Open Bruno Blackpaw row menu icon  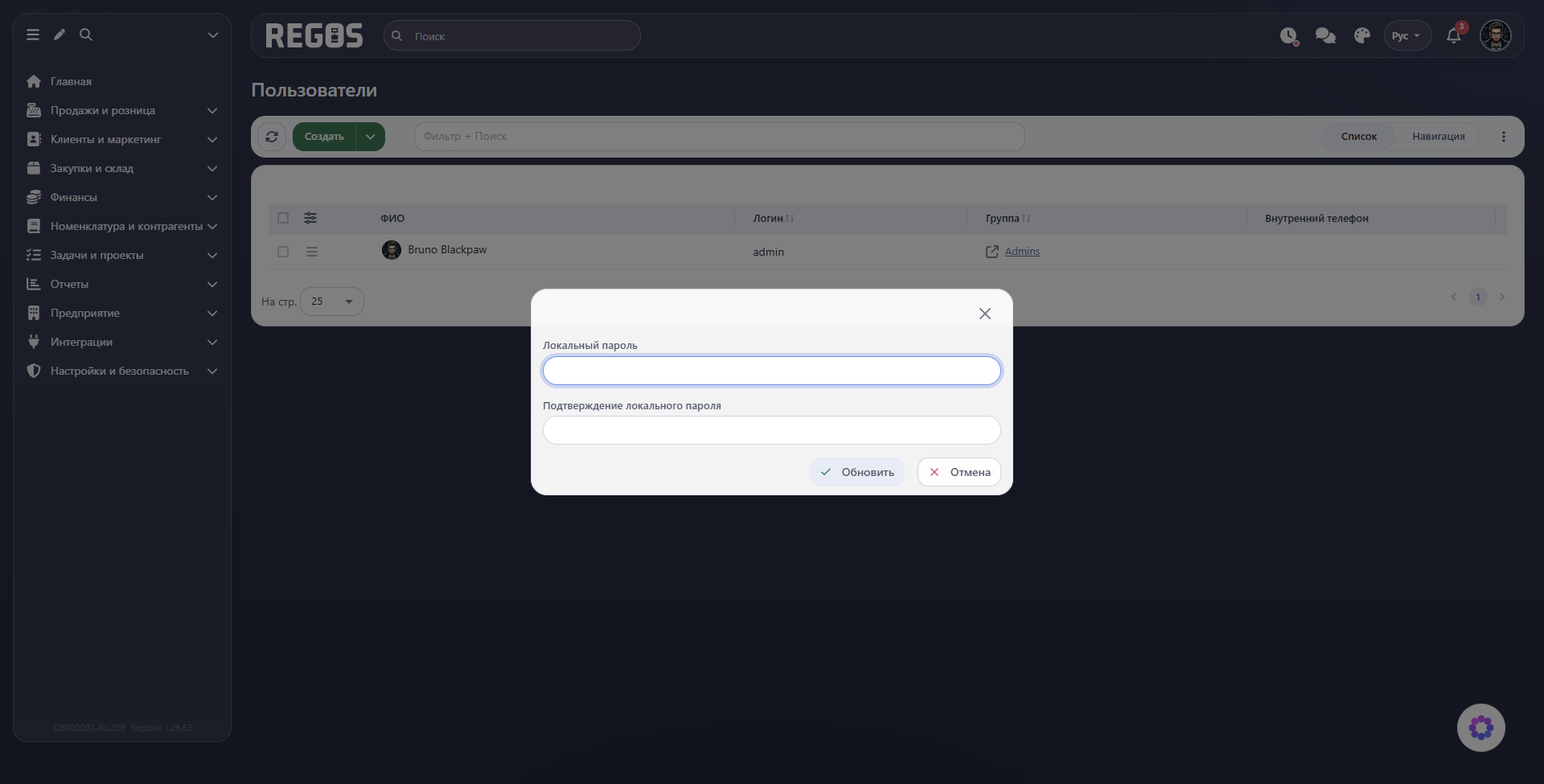coord(312,252)
